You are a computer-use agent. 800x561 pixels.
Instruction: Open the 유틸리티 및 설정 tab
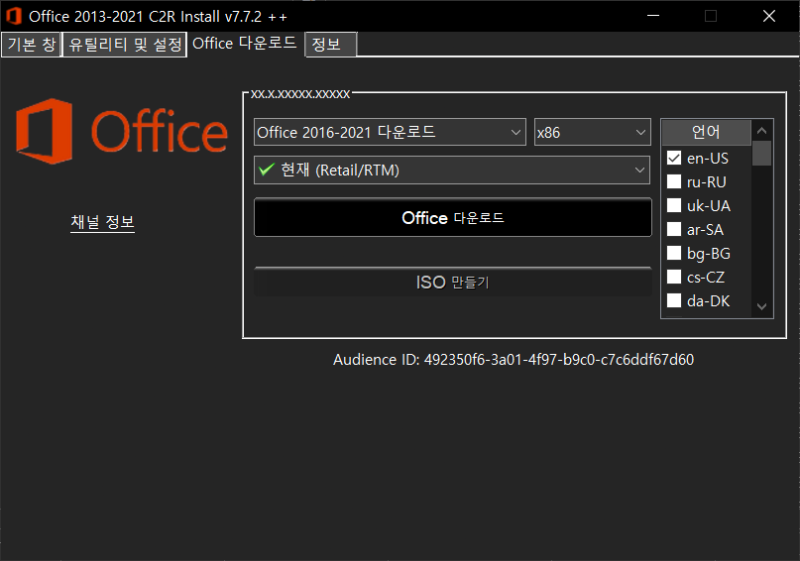125,44
